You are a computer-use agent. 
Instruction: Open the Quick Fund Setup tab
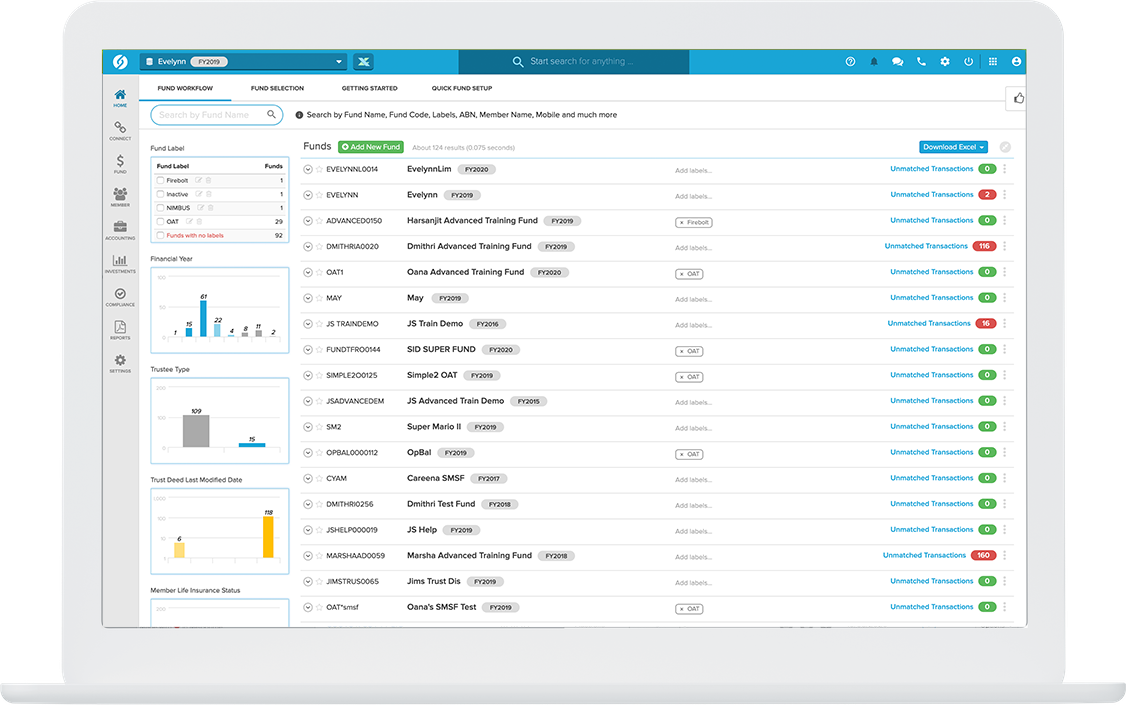(462, 89)
